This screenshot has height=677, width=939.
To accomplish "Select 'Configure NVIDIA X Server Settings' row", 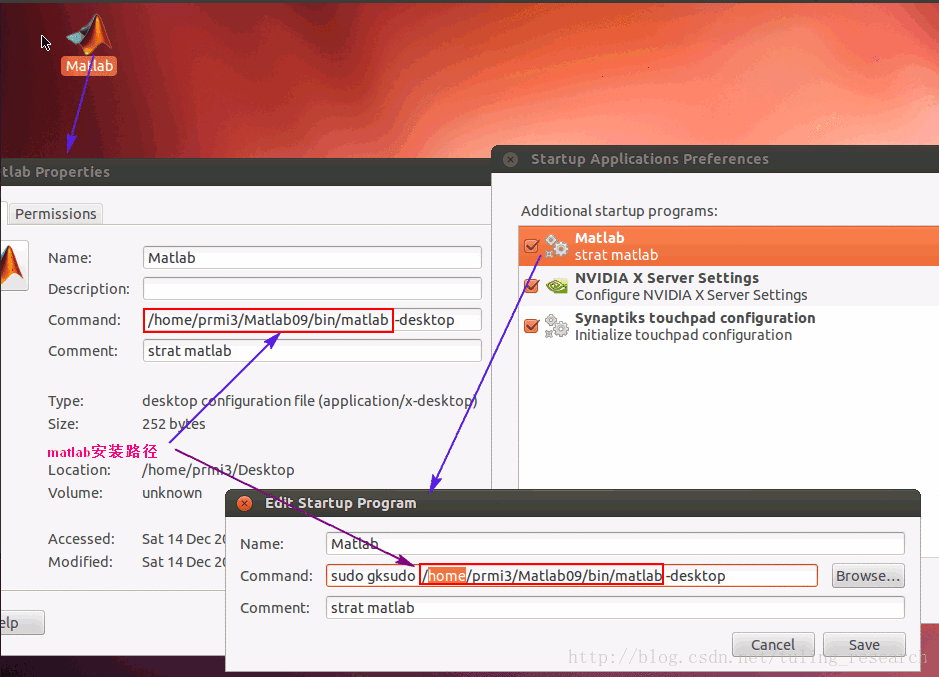I will 728,286.
